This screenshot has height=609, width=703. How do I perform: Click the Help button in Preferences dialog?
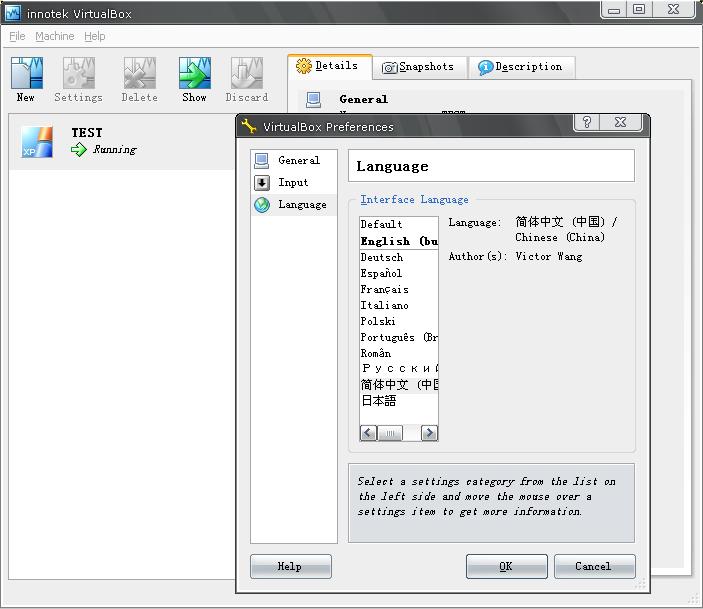coord(291,566)
